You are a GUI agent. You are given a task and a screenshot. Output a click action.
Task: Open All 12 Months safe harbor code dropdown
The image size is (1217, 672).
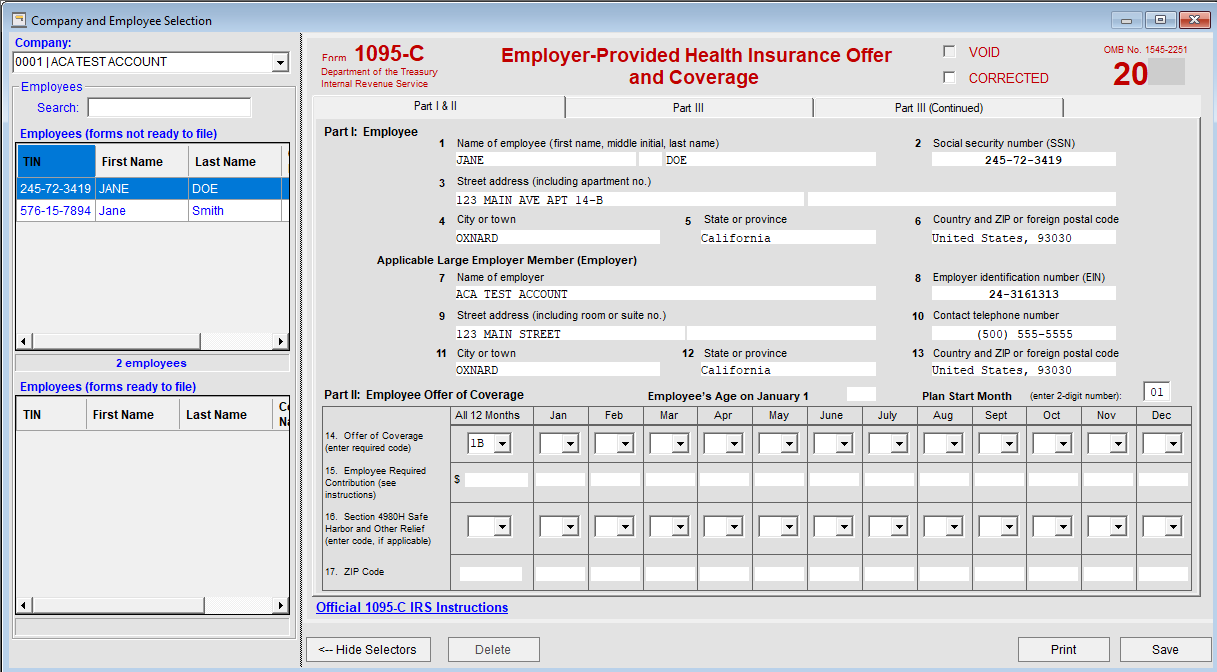(502, 526)
